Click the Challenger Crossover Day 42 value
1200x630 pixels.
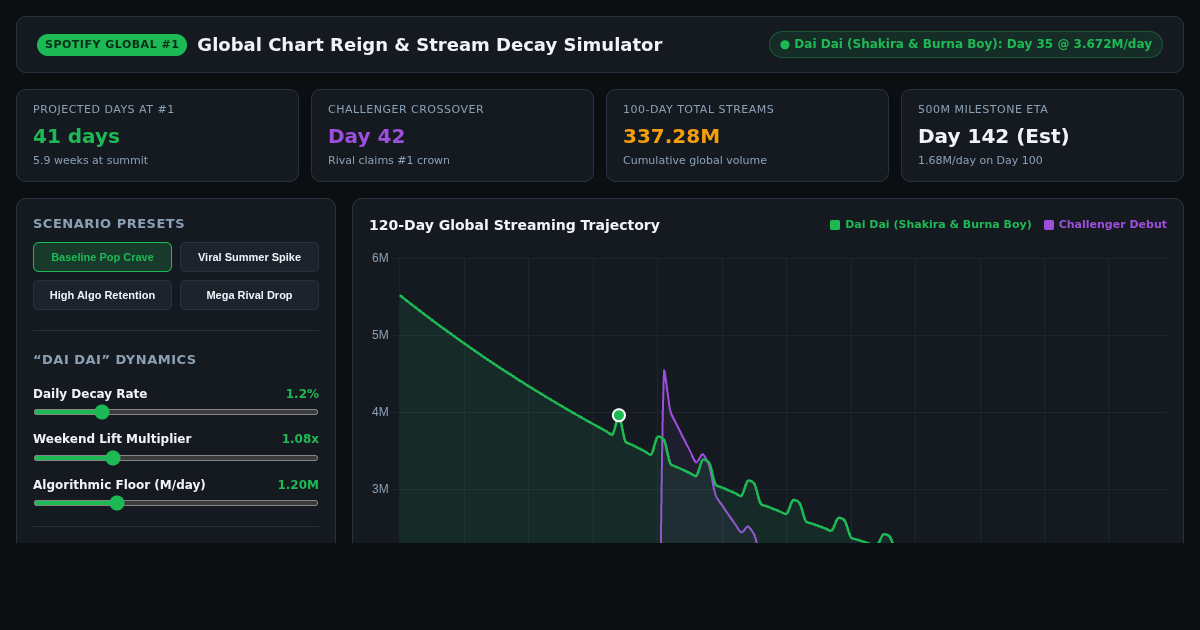click(x=366, y=136)
